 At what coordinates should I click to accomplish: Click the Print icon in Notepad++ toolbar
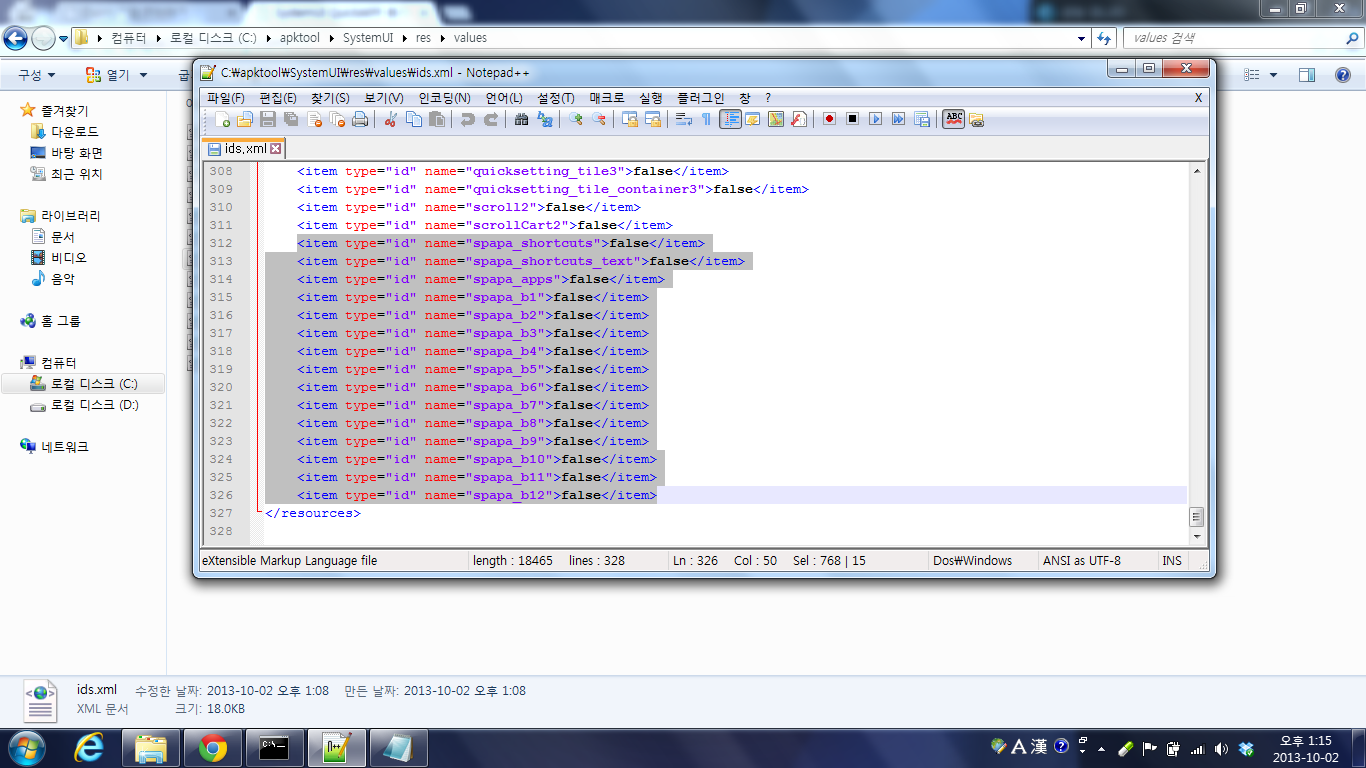click(360, 119)
